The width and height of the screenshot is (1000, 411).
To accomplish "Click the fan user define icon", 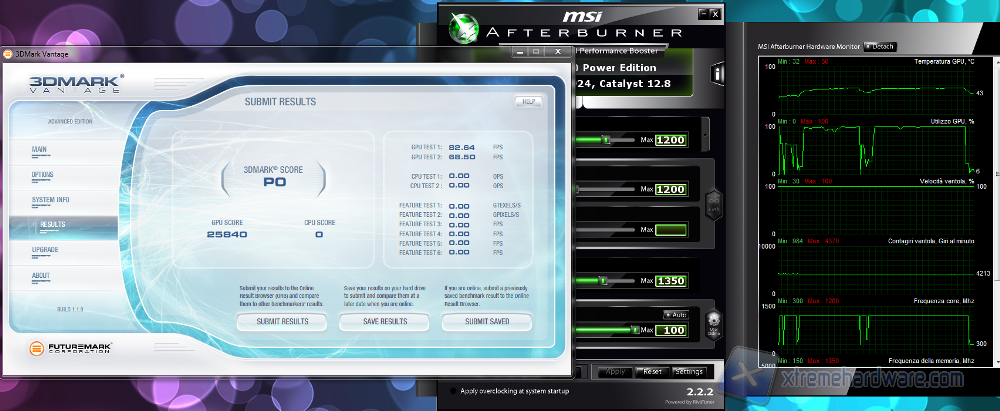I will (714, 325).
